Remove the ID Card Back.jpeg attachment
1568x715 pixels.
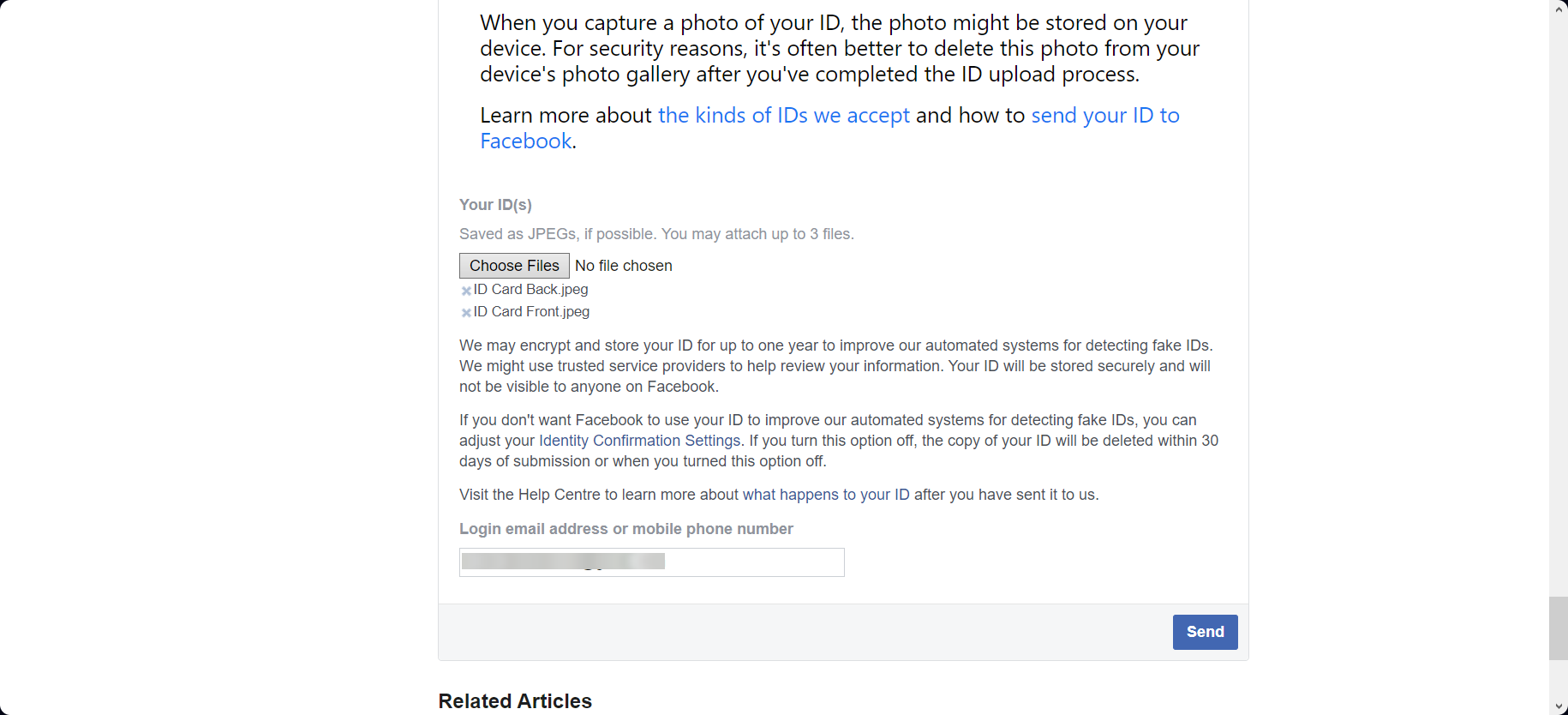[466, 291]
